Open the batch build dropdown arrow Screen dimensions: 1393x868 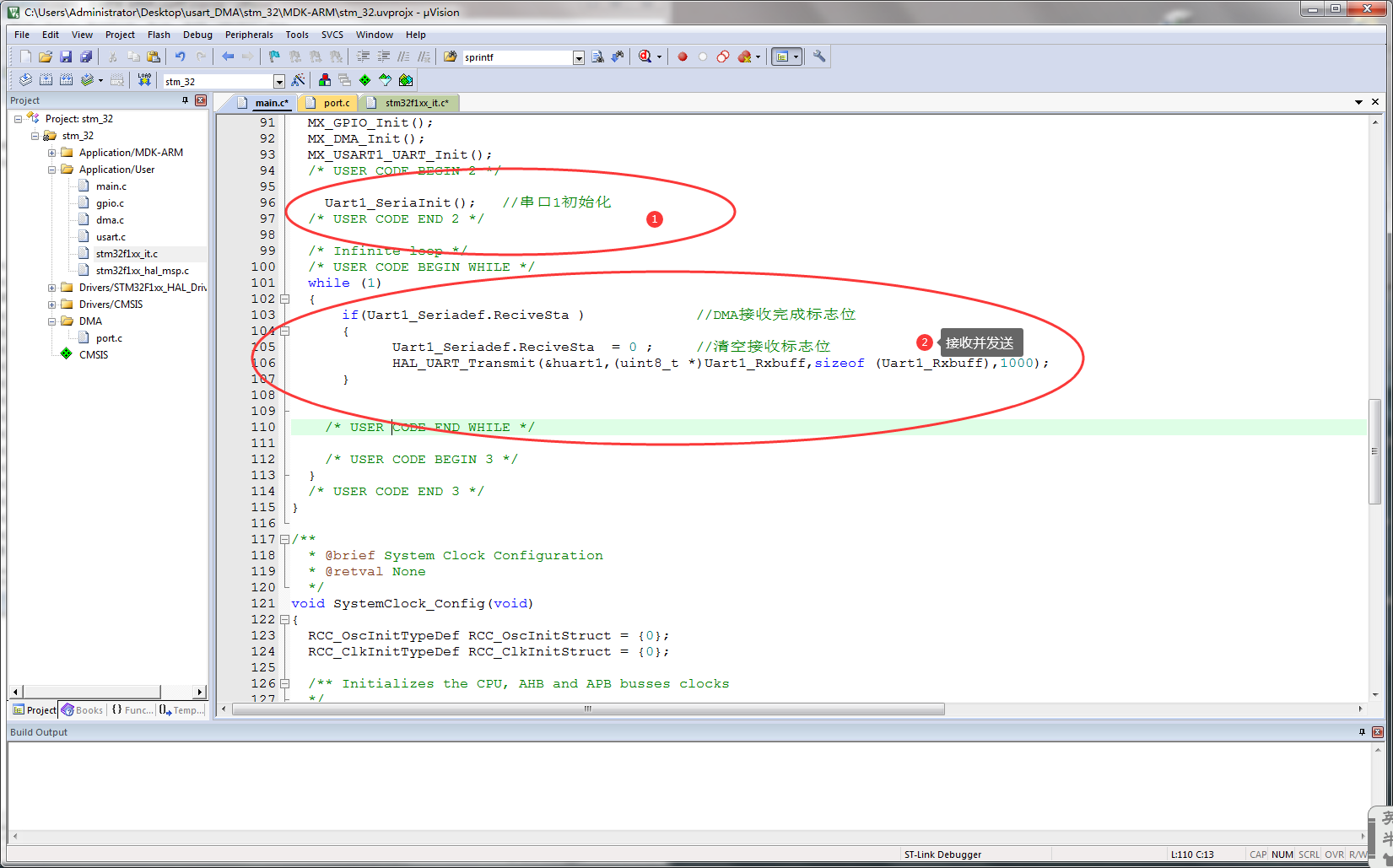coord(100,80)
